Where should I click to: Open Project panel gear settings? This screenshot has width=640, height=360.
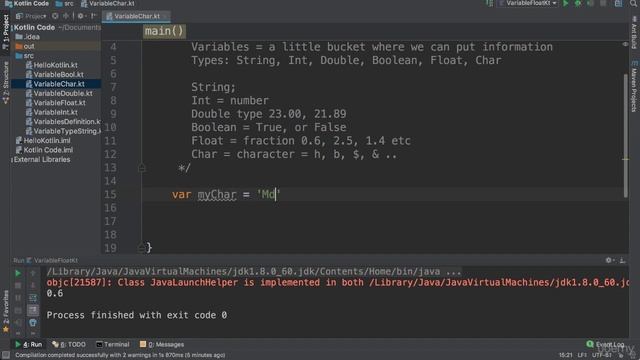[81, 16]
